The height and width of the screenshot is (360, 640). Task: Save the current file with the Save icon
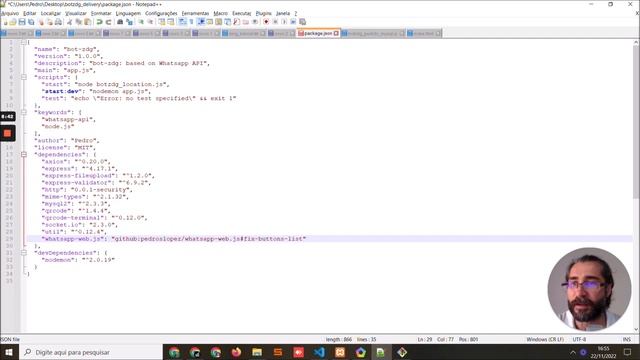[x=22, y=22]
